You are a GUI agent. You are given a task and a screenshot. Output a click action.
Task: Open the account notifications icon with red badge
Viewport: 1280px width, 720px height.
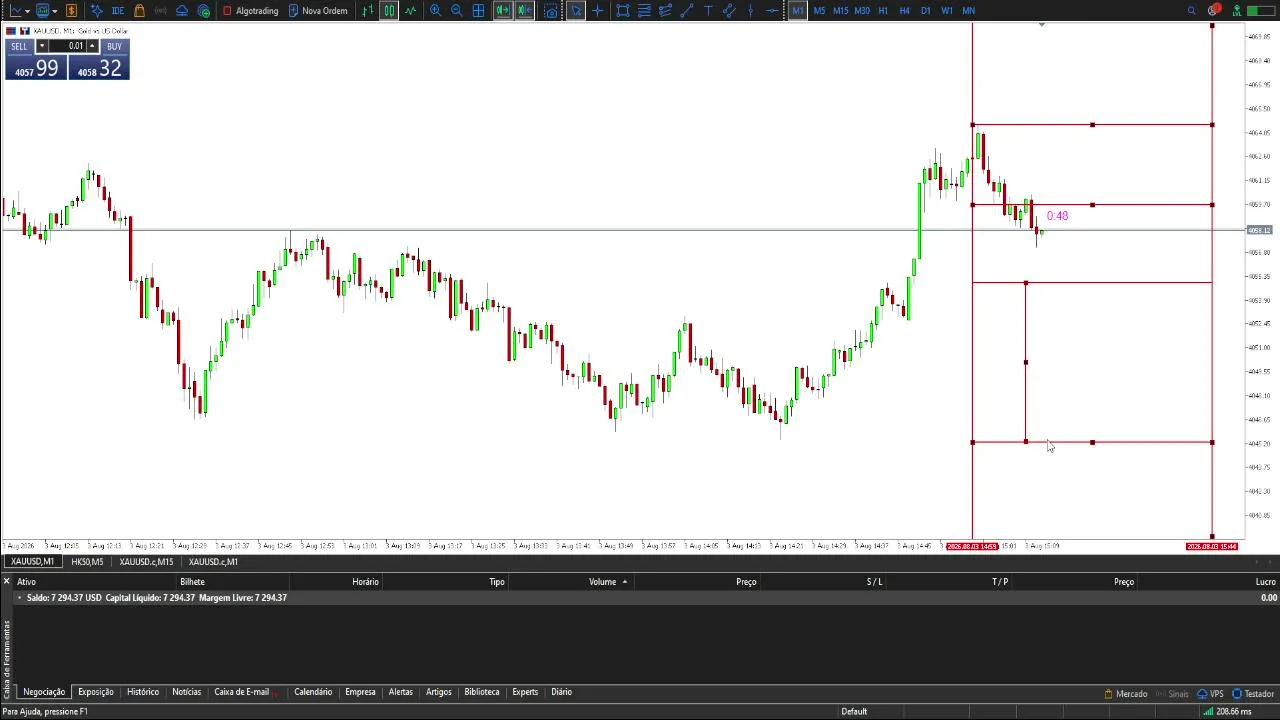click(x=1214, y=10)
